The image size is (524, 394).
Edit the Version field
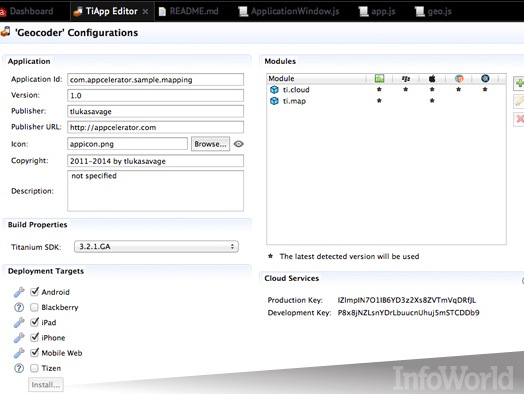point(155,96)
